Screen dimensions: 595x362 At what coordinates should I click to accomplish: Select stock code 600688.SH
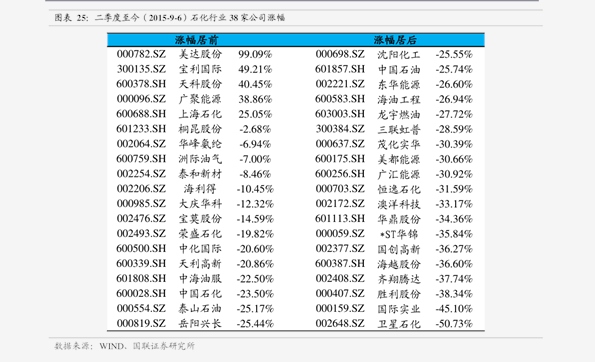click(x=141, y=114)
